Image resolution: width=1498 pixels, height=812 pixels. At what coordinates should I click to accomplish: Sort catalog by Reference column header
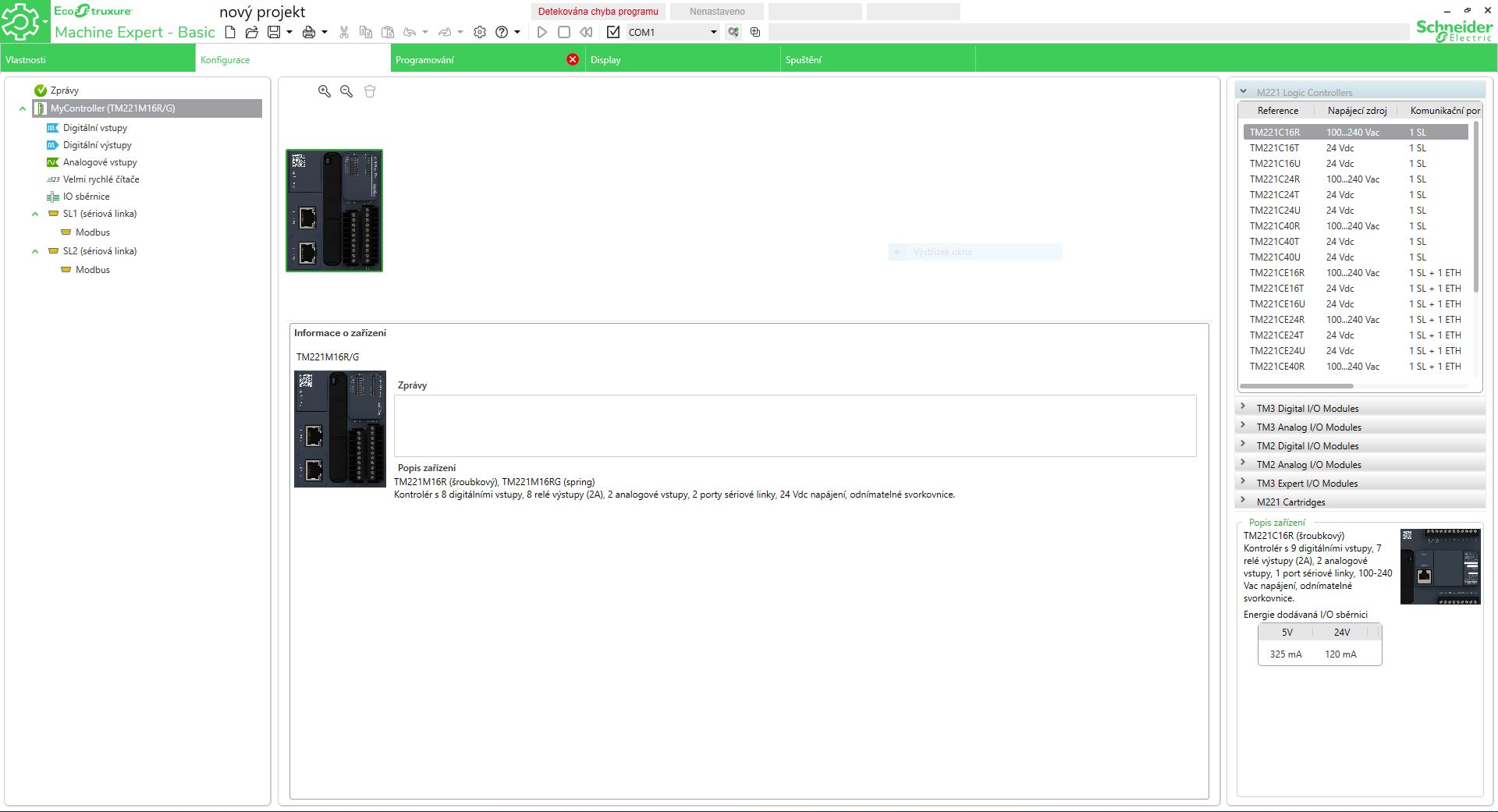(1278, 111)
